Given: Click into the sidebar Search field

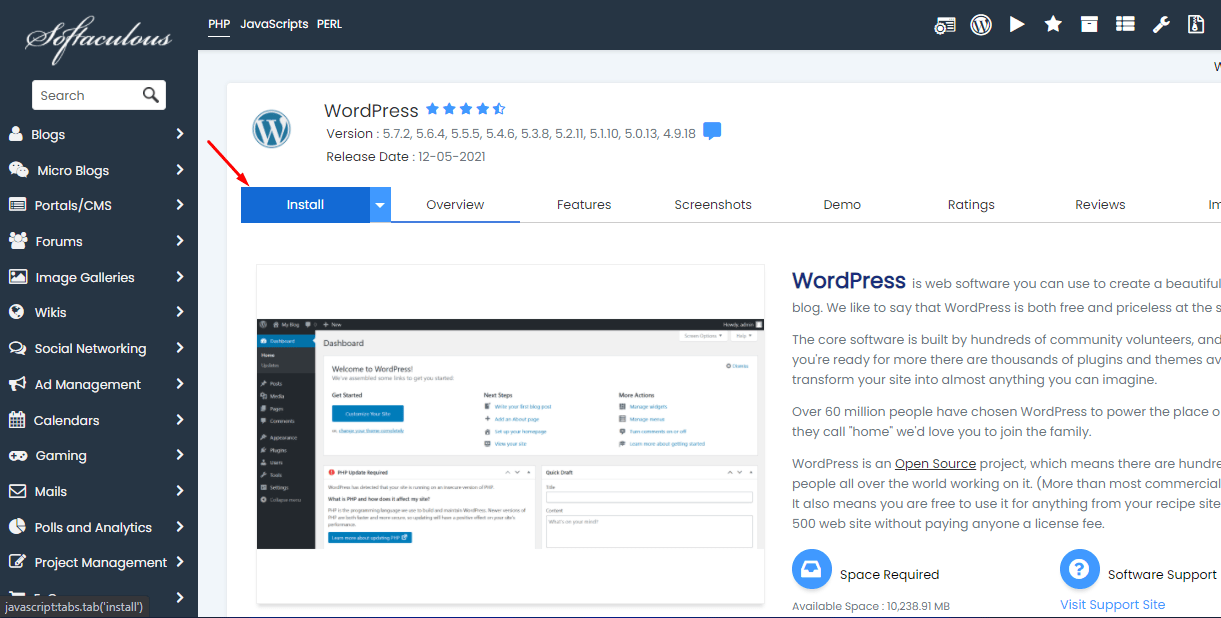Looking at the screenshot, I should [85, 96].
